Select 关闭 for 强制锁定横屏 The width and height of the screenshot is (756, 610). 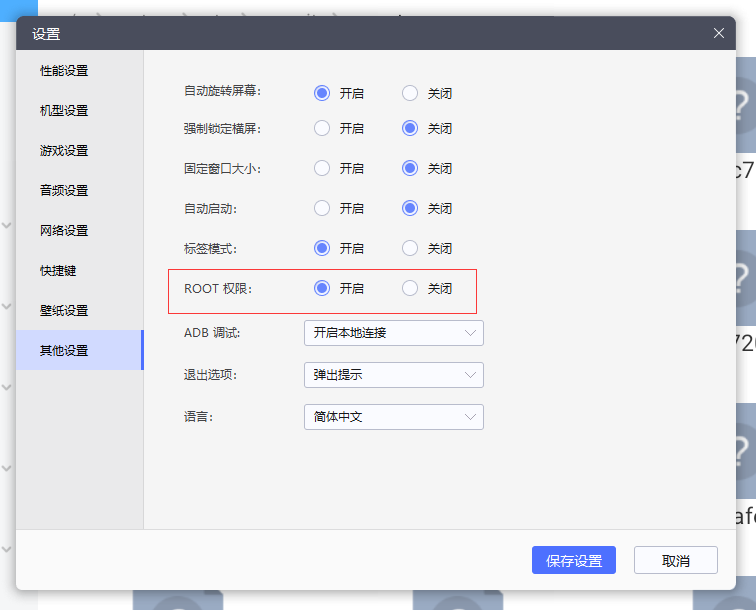(x=410, y=128)
